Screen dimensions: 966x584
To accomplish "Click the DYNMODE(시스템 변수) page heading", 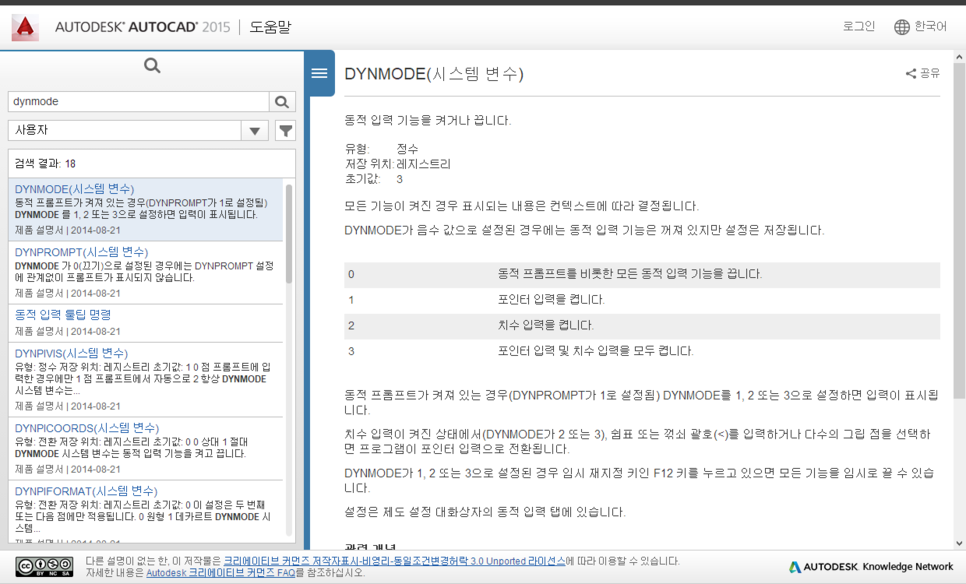I will (434, 74).
